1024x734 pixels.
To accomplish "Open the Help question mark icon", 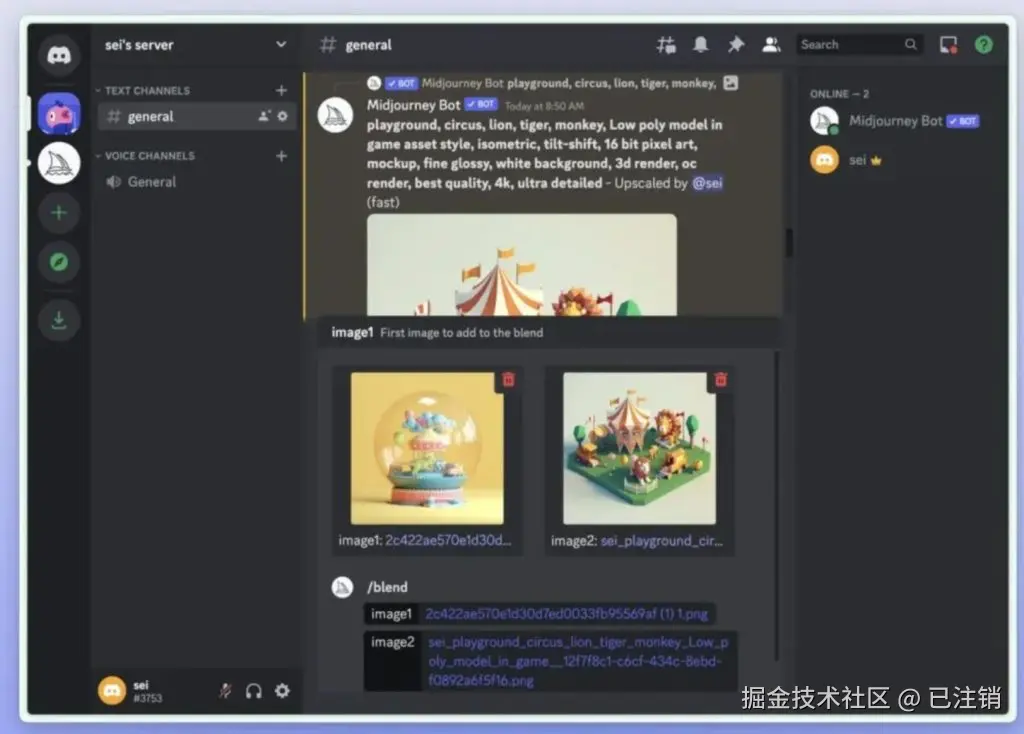I will point(984,44).
